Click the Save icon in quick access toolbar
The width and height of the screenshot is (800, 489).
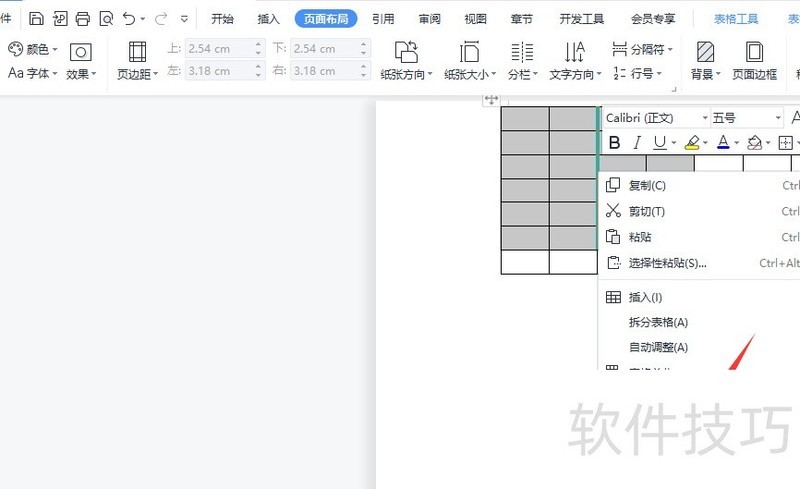point(36,19)
